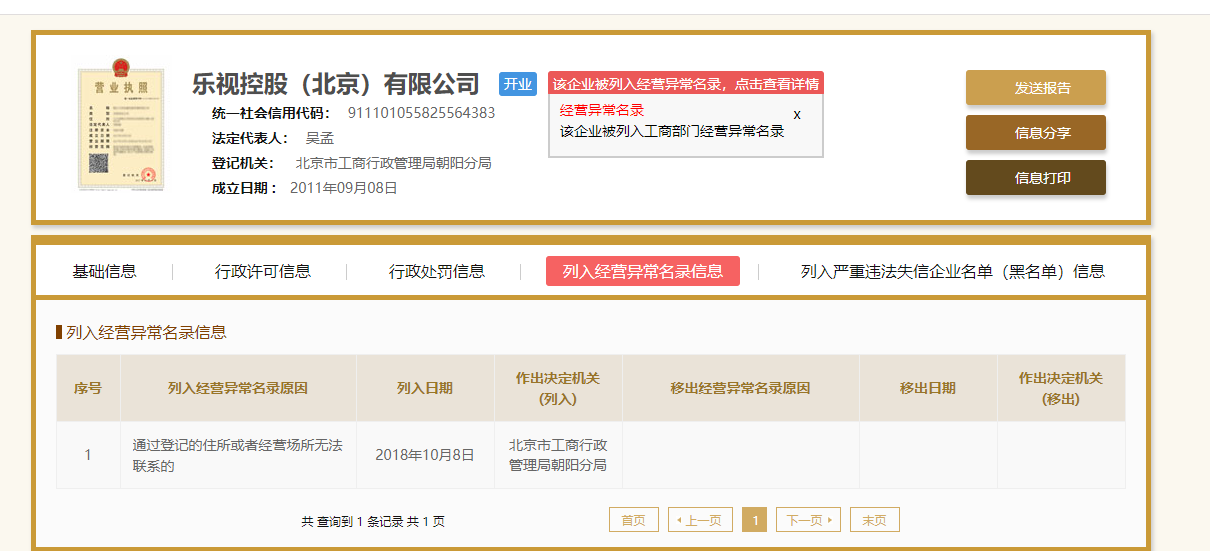The height and width of the screenshot is (551, 1210).
Task: Click the 作出决定机关(移出) column header
Action: (x=1061, y=388)
